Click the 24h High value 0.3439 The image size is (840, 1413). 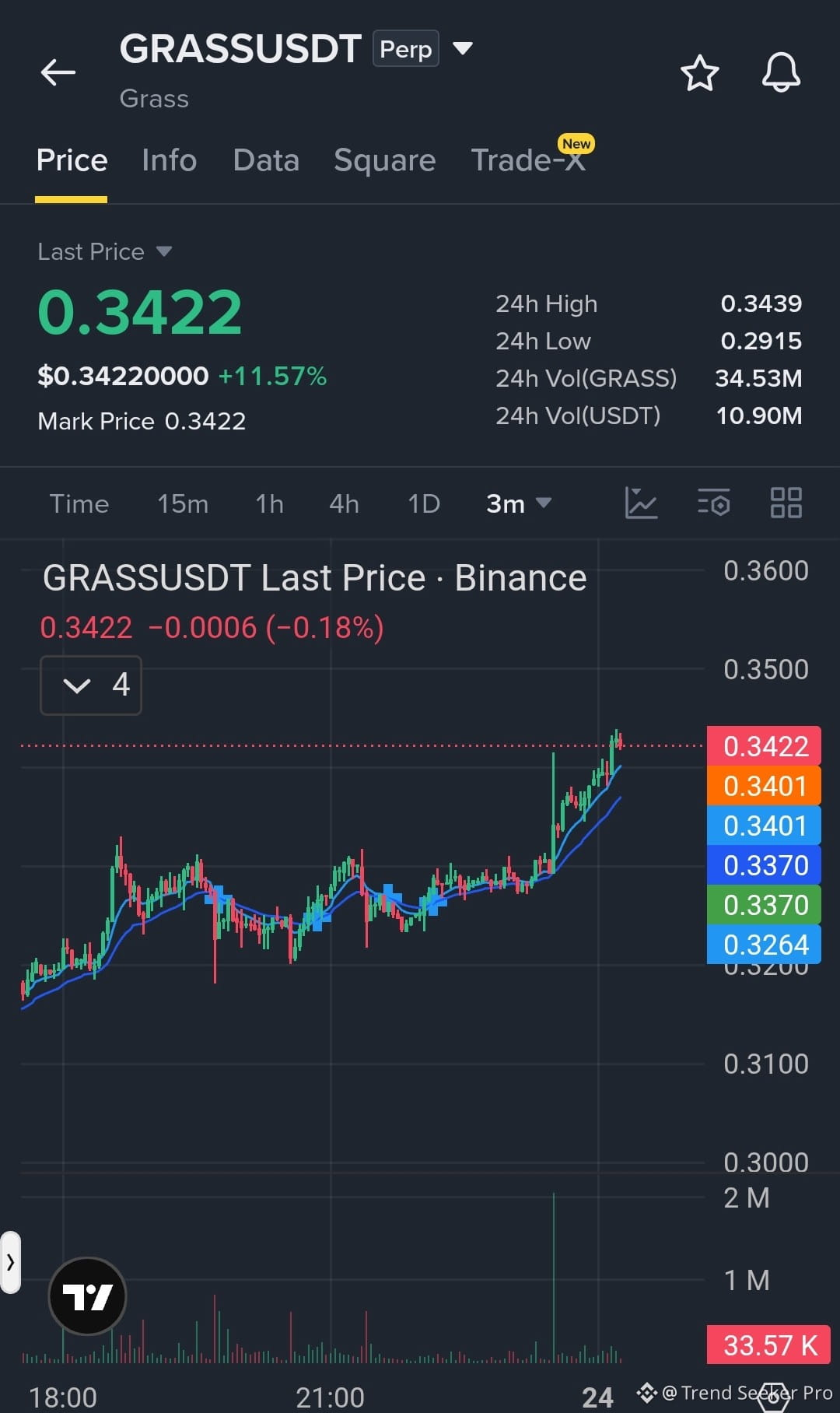pyautogui.click(x=761, y=303)
